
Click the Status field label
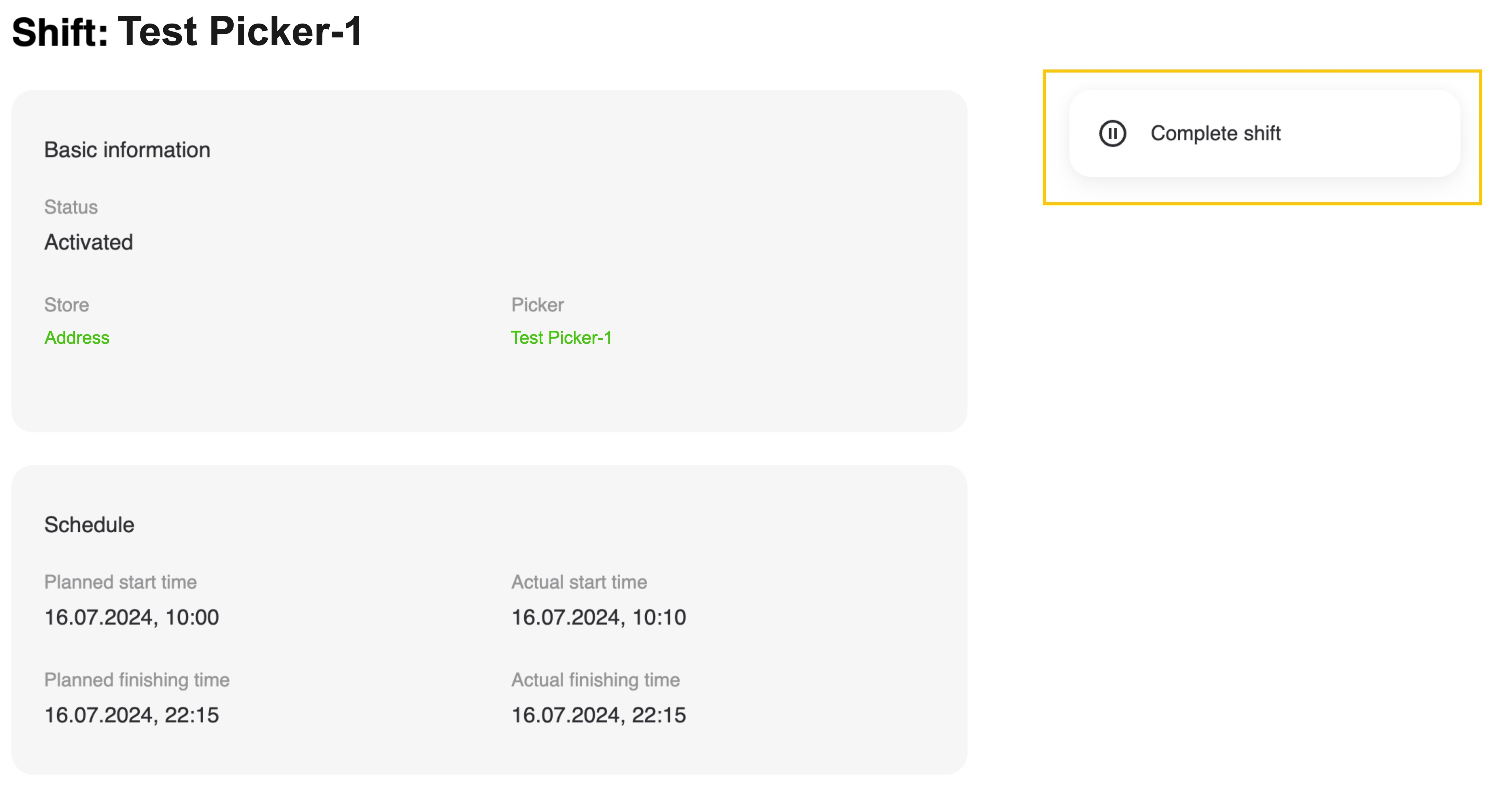(71, 207)
